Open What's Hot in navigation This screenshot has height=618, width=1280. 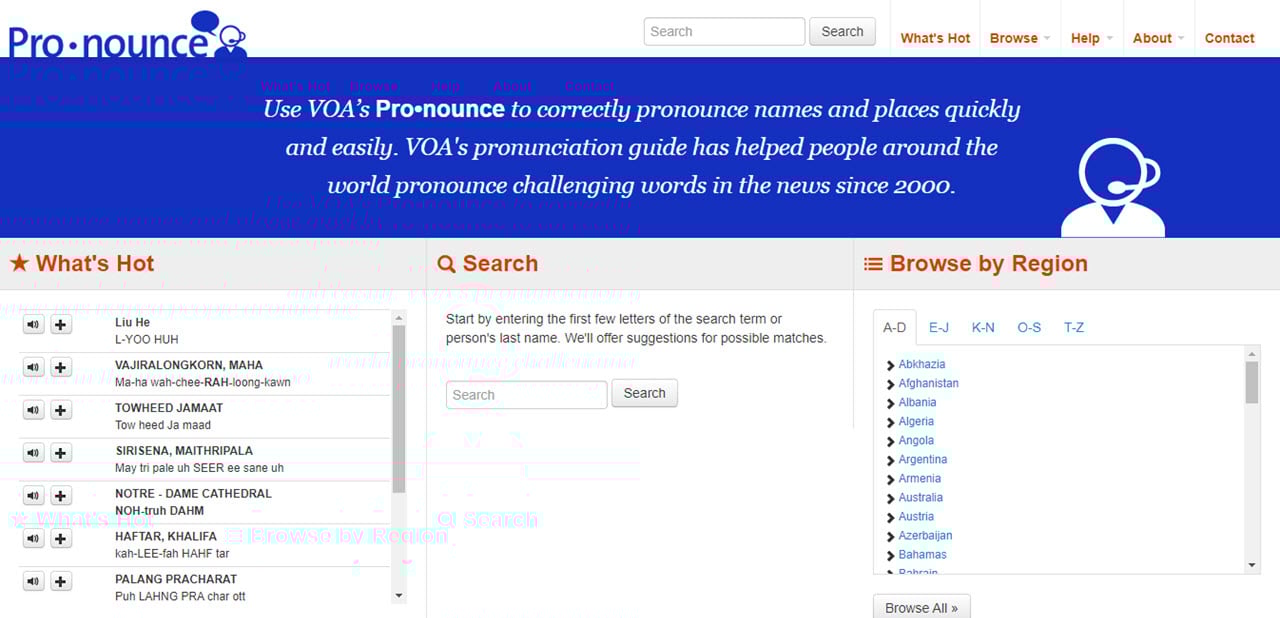click(x=935, y=38)
